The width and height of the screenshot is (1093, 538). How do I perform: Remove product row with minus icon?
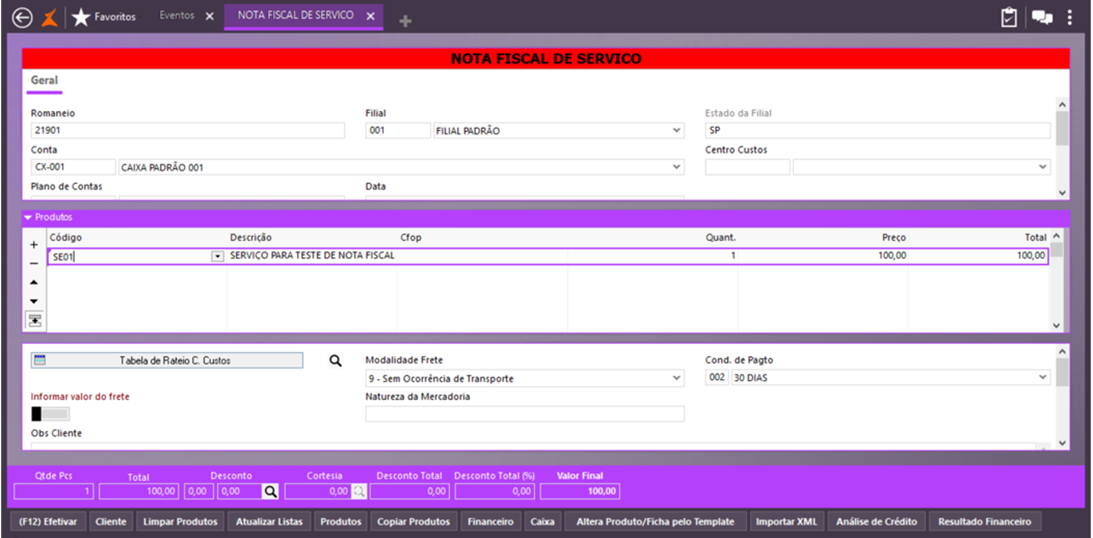[34, 263]
